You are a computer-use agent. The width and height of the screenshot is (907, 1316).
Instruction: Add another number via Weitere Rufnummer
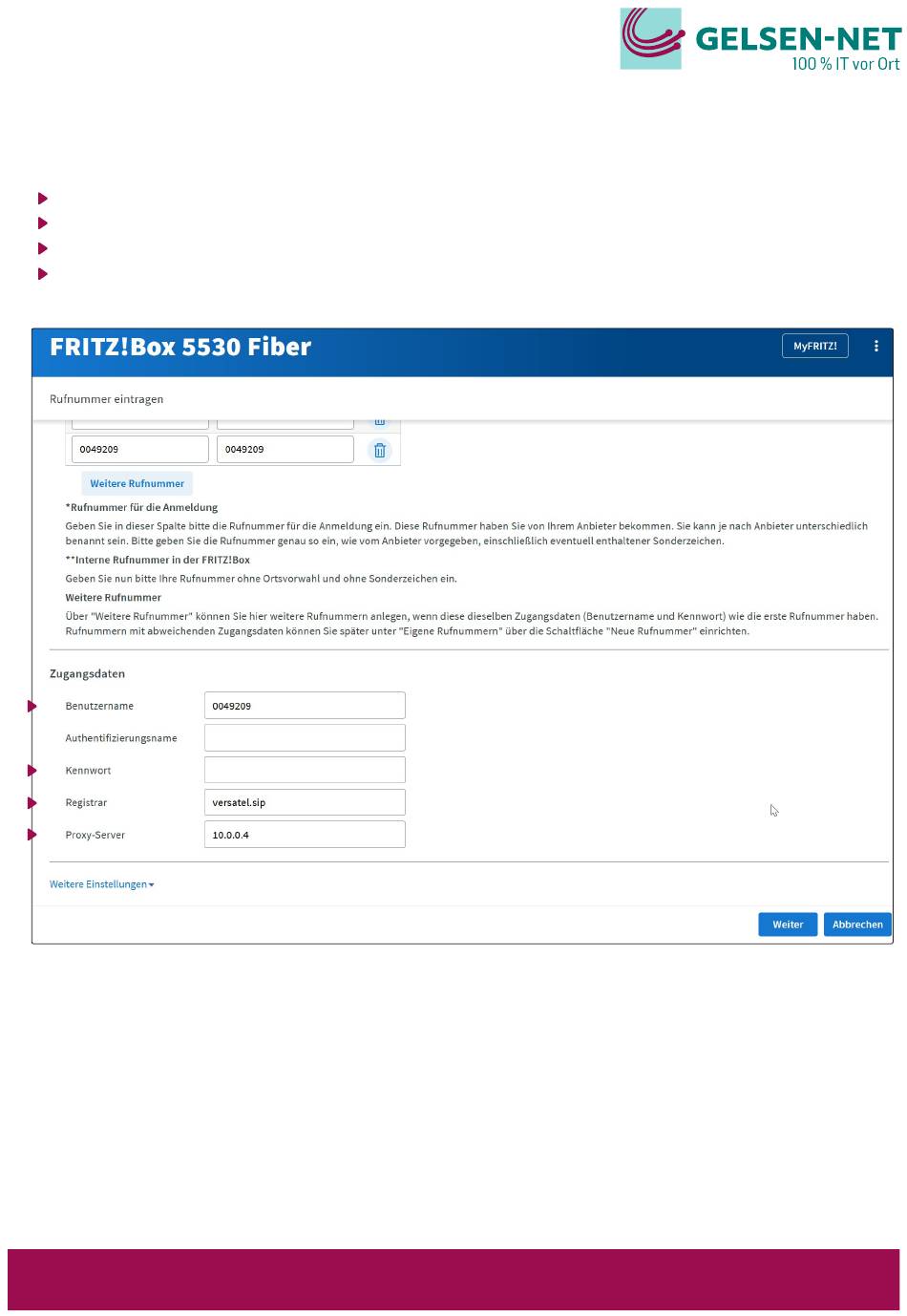(137, 483)
